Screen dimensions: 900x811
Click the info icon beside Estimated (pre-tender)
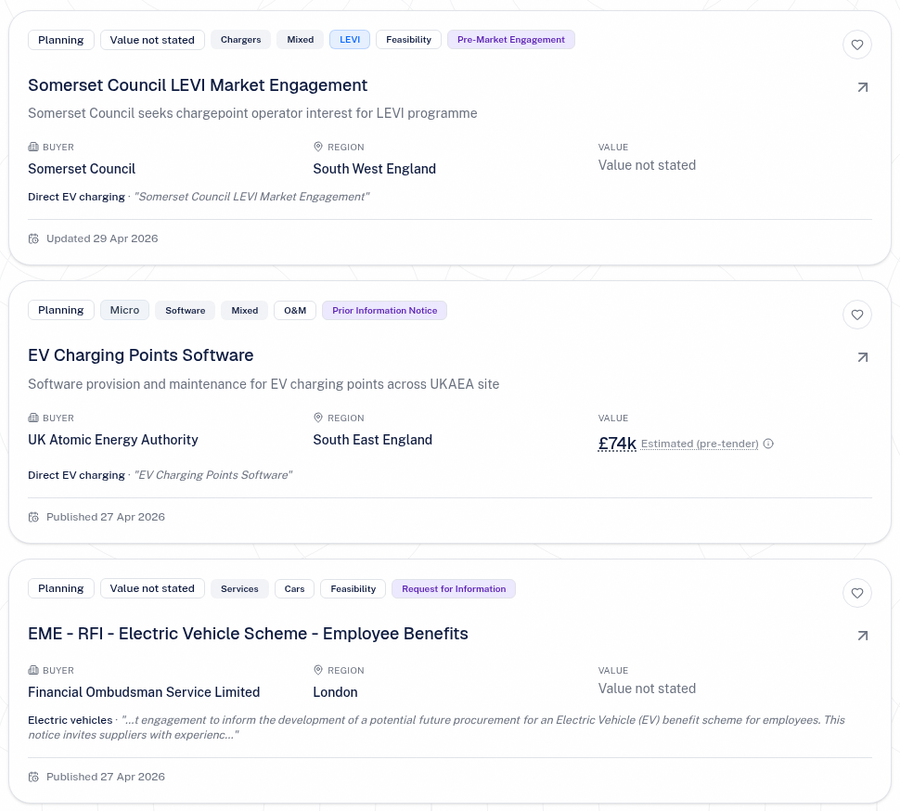click(x=769, y=444)
